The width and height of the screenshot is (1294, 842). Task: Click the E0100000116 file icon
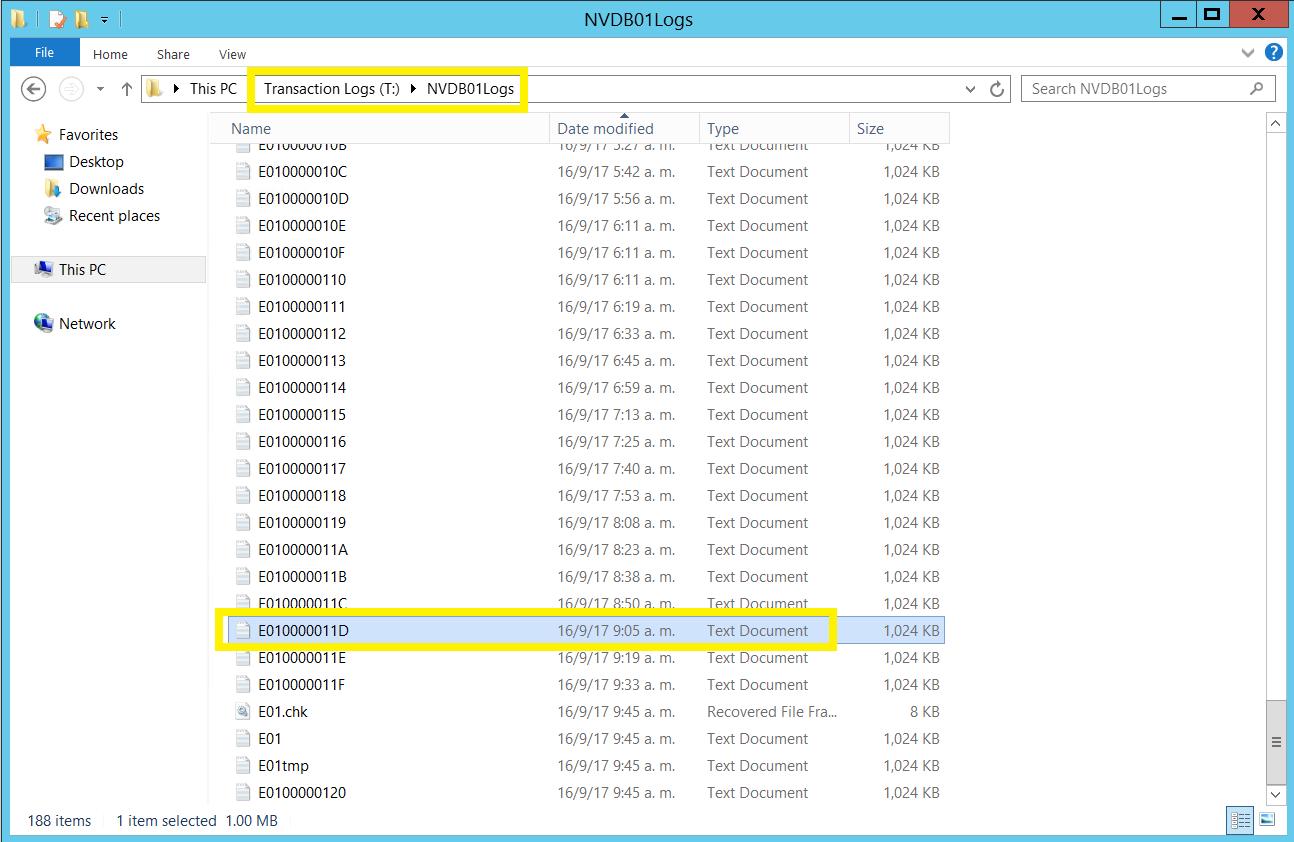(x=242, y=442)
